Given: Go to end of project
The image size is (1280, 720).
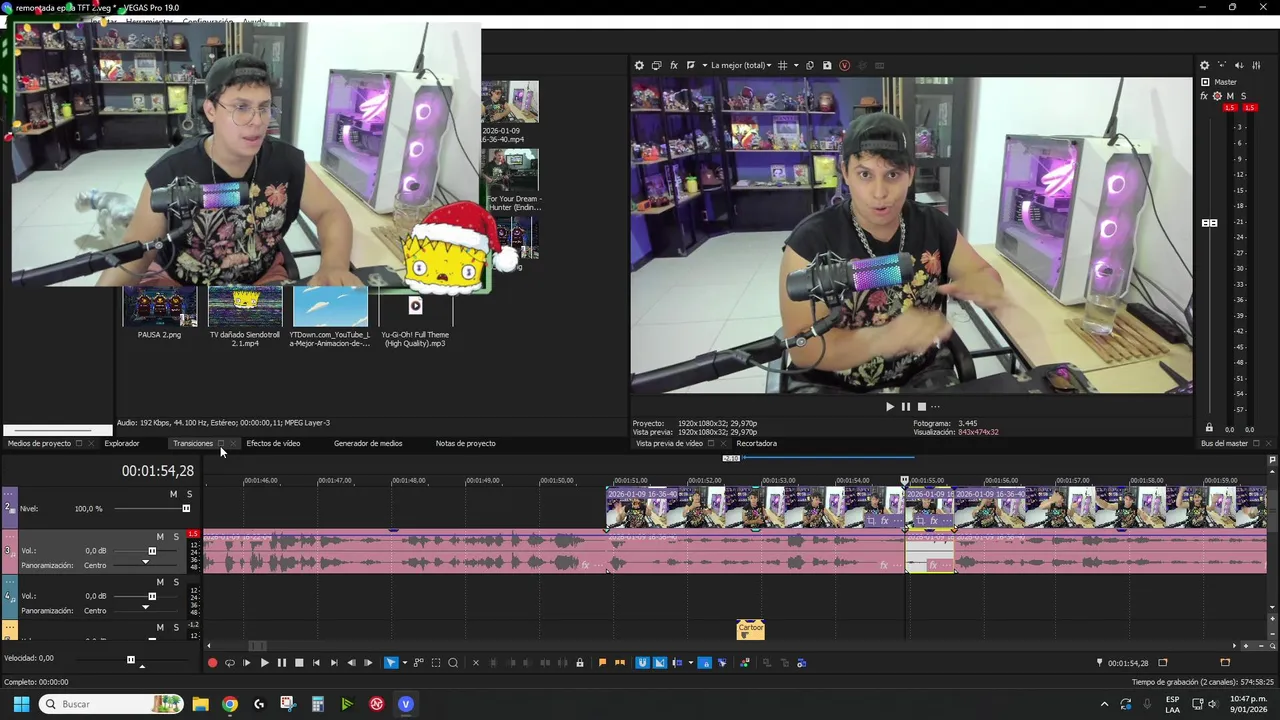Looking at the screenshot, I should 334,662.
